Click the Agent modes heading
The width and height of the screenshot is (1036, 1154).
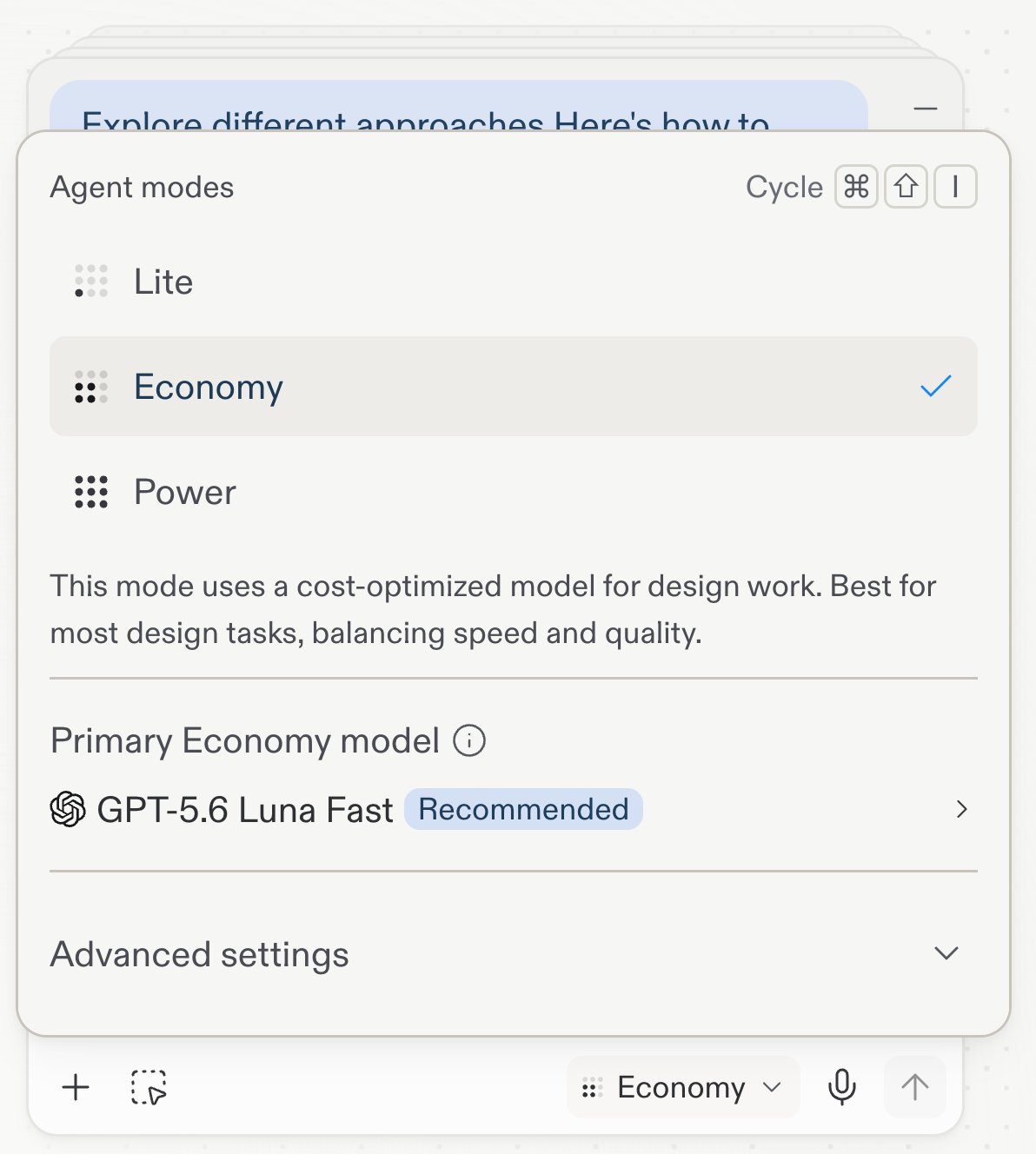coord(143,187)
